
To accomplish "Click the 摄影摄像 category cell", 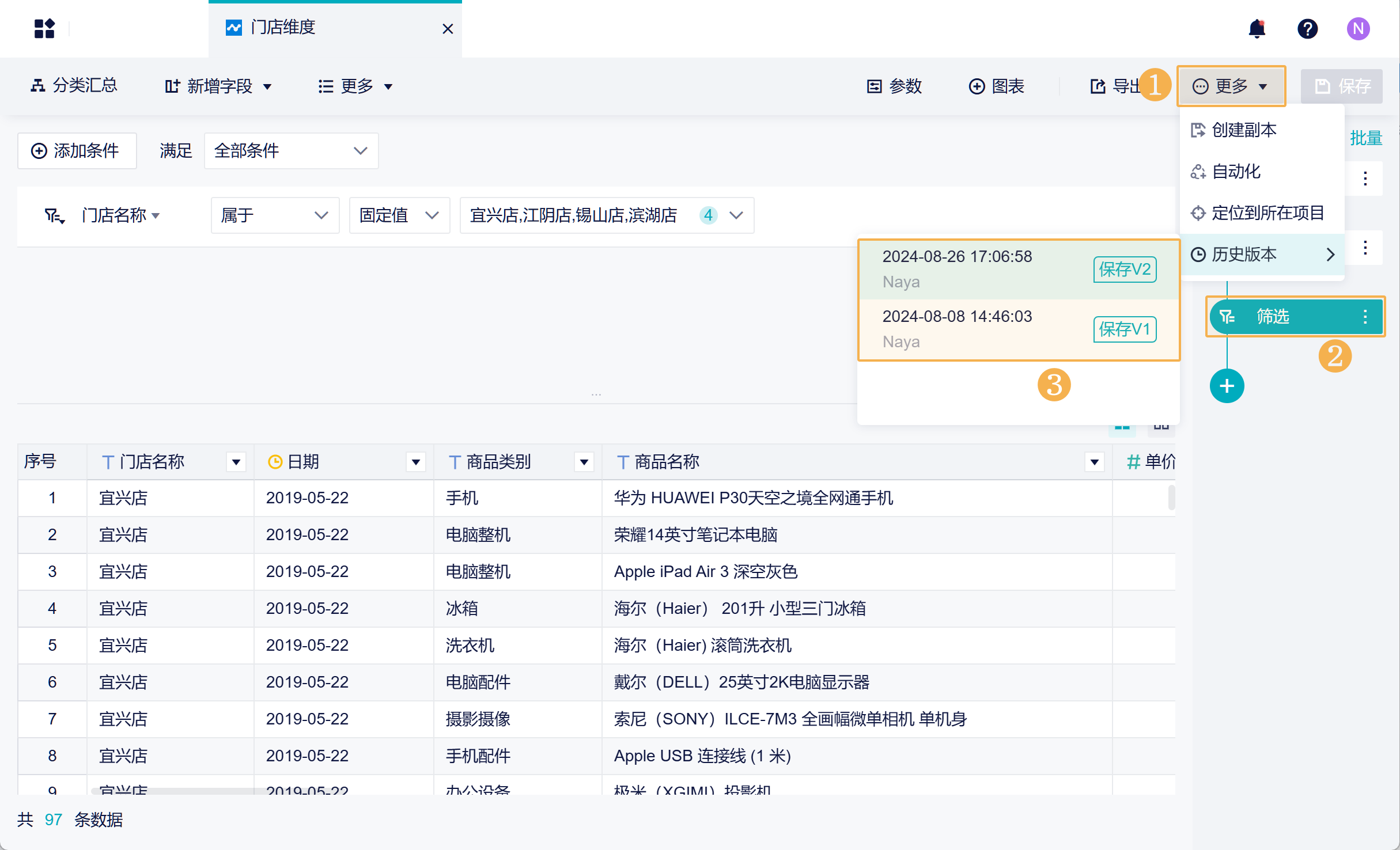I will pyautogui.click(x=517, y=719).
